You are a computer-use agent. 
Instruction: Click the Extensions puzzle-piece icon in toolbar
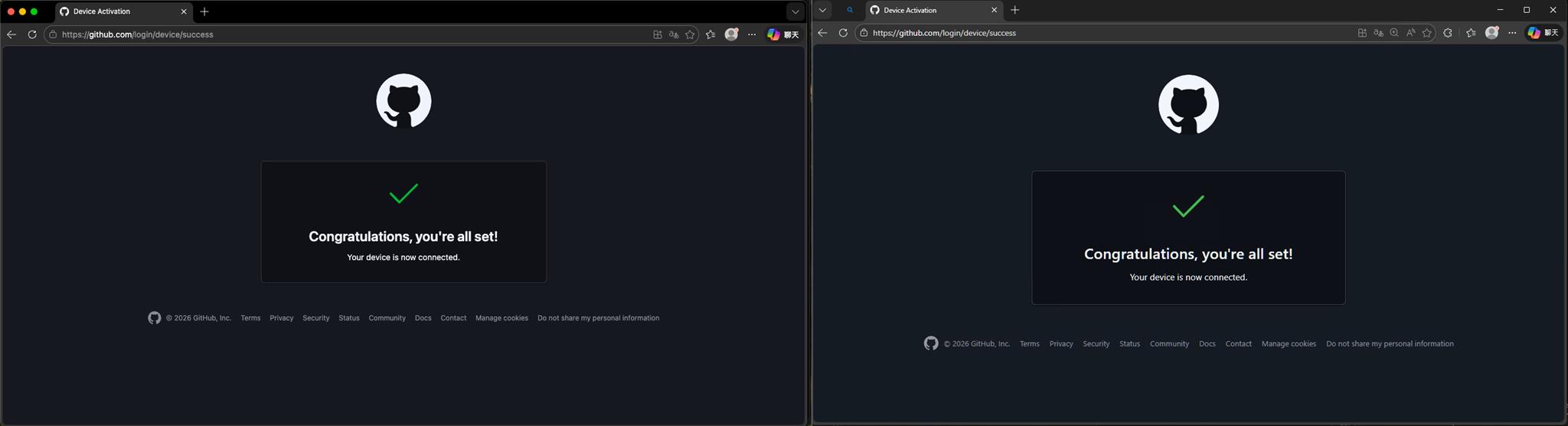[1447, 33]
